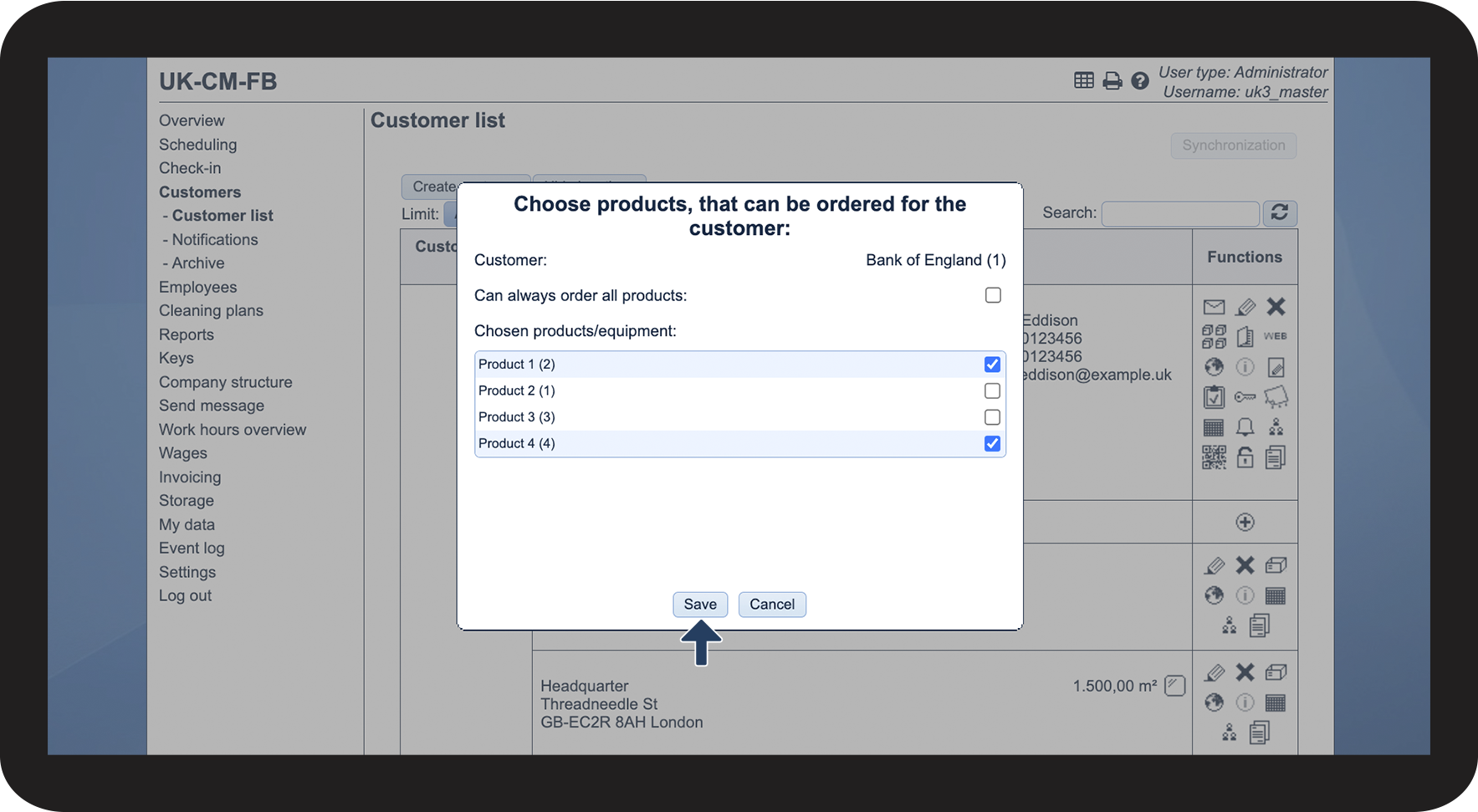This screenshot has width=1478, height=812.
Task: Click the UK-CM-FB title
Action: click(217, 81)
